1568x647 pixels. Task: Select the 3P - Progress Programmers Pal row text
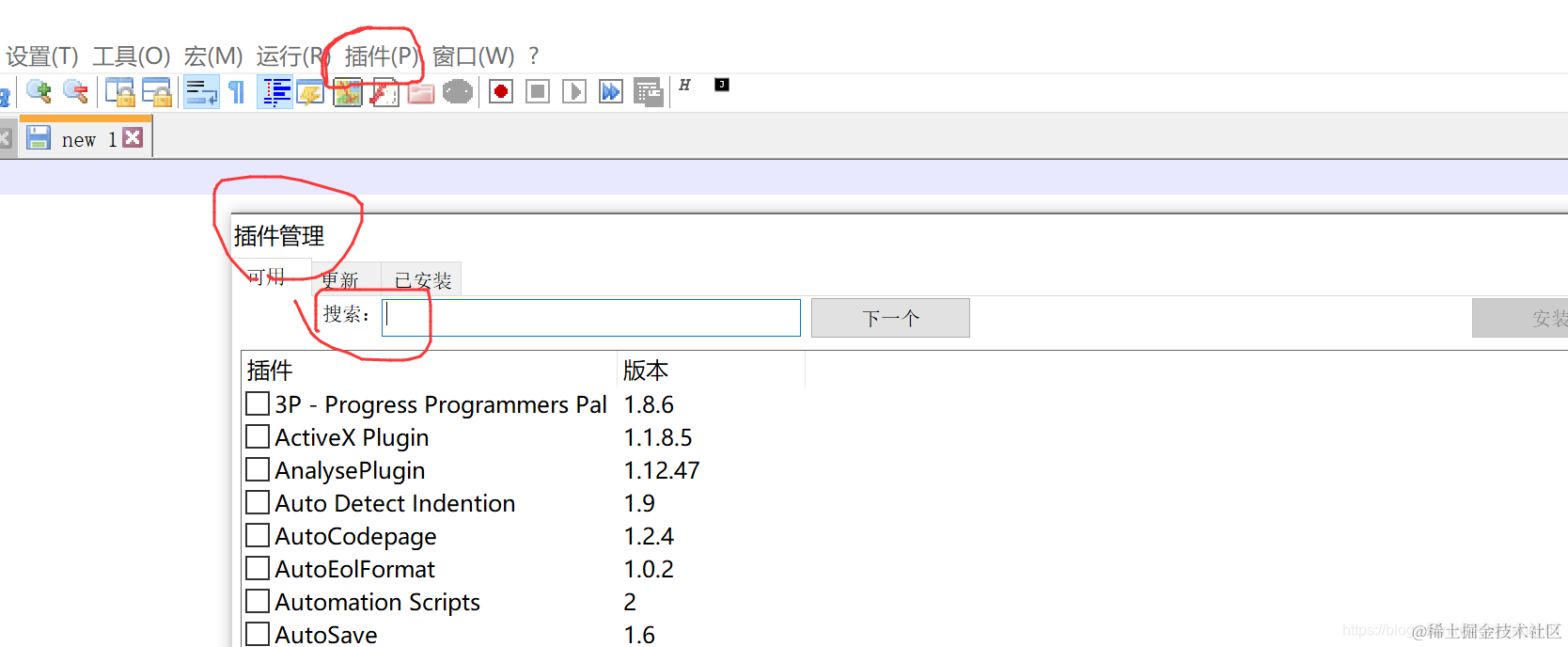pos(441,405)
